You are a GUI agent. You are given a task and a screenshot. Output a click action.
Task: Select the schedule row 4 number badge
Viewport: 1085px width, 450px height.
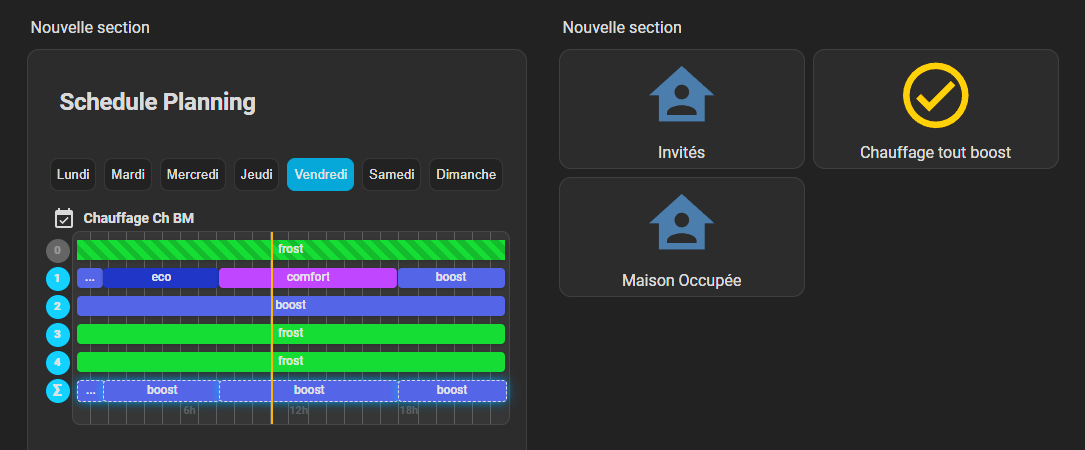(58, 362)
